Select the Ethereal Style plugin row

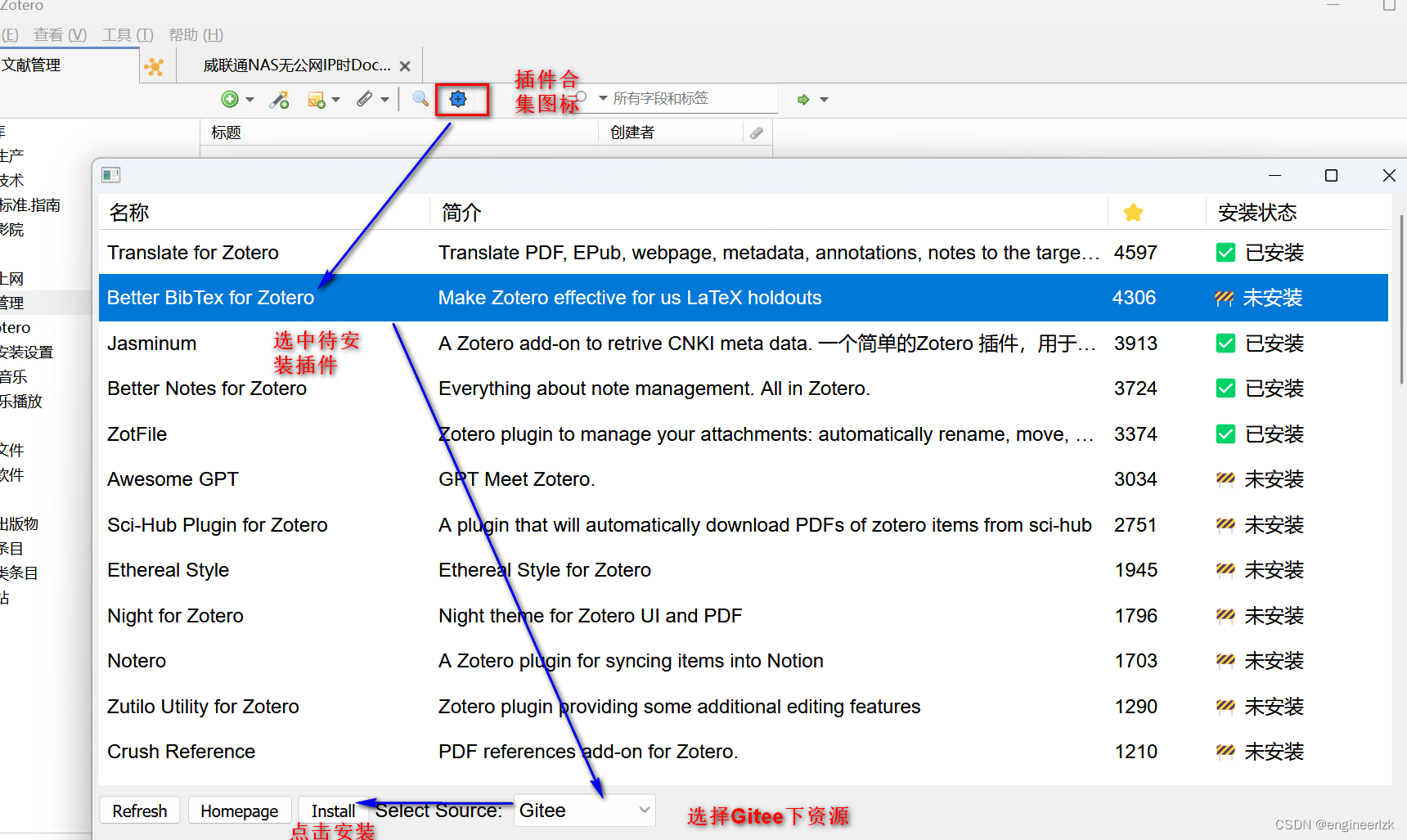click(744, 570)
